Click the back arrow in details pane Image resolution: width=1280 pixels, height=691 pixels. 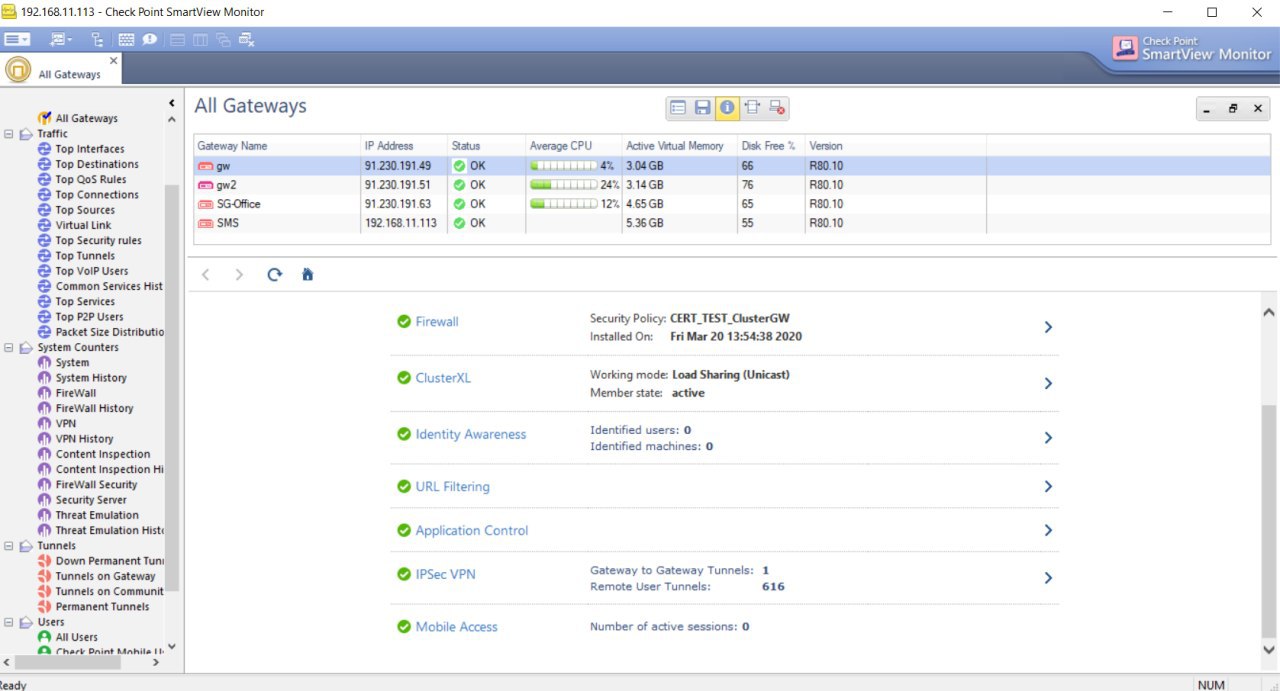point(206,274)
